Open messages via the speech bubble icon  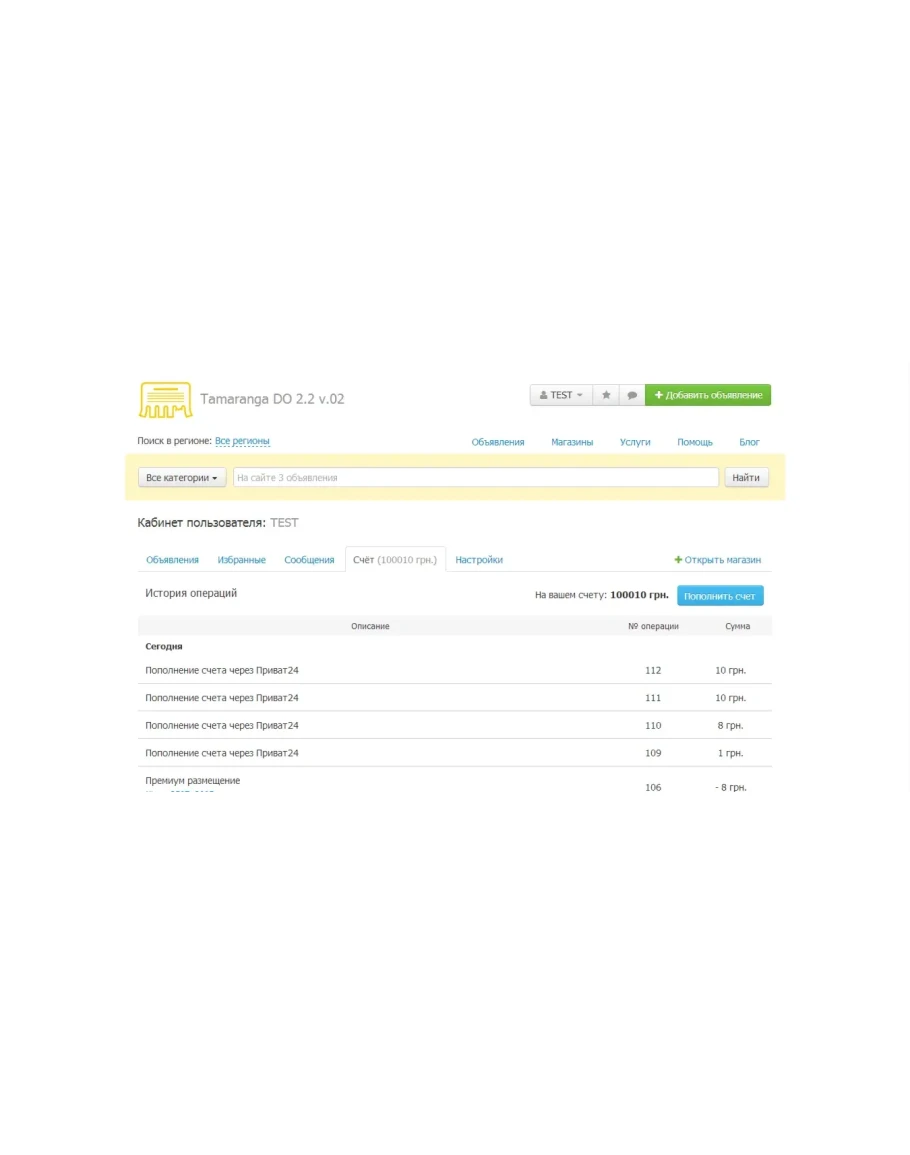pyautogui.click(x=632, y=395)
